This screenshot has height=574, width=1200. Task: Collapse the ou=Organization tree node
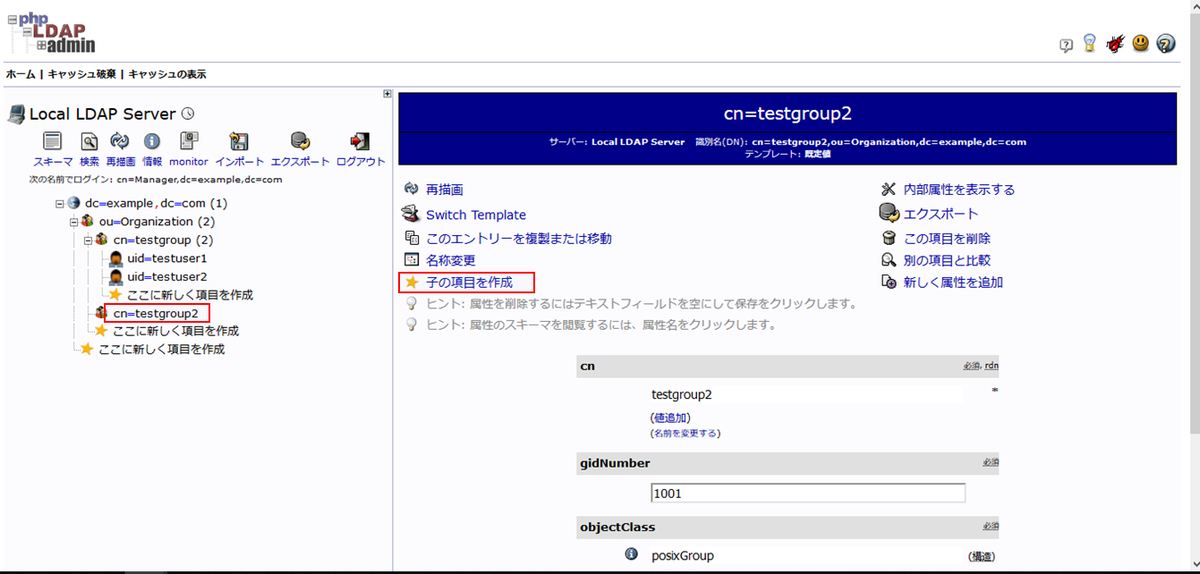(x=74, y=221)
